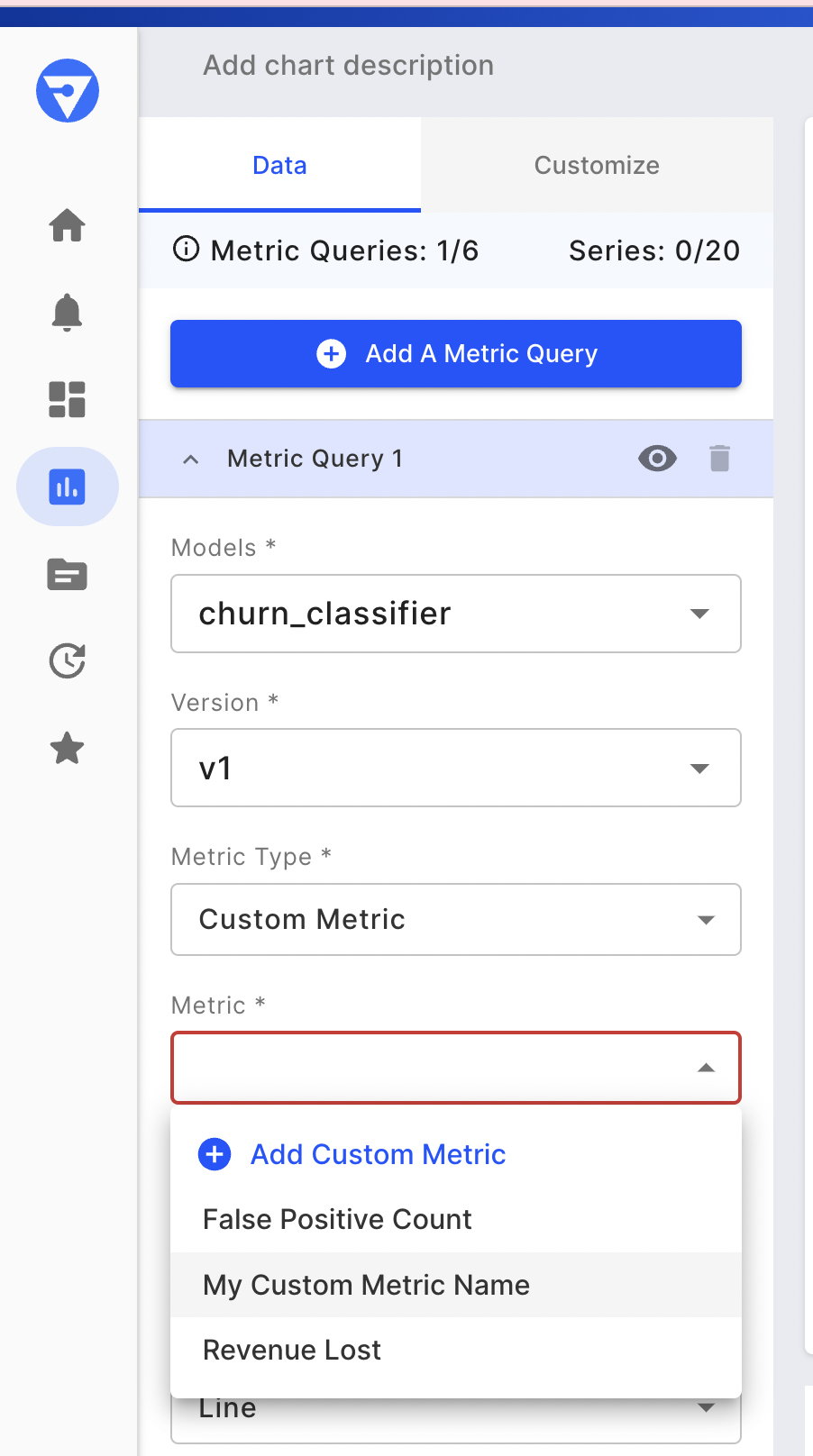This screenshot has height=1456, width=813.
Task: Toggle visibility of Metric Query 1
Action: coord(657,459)
